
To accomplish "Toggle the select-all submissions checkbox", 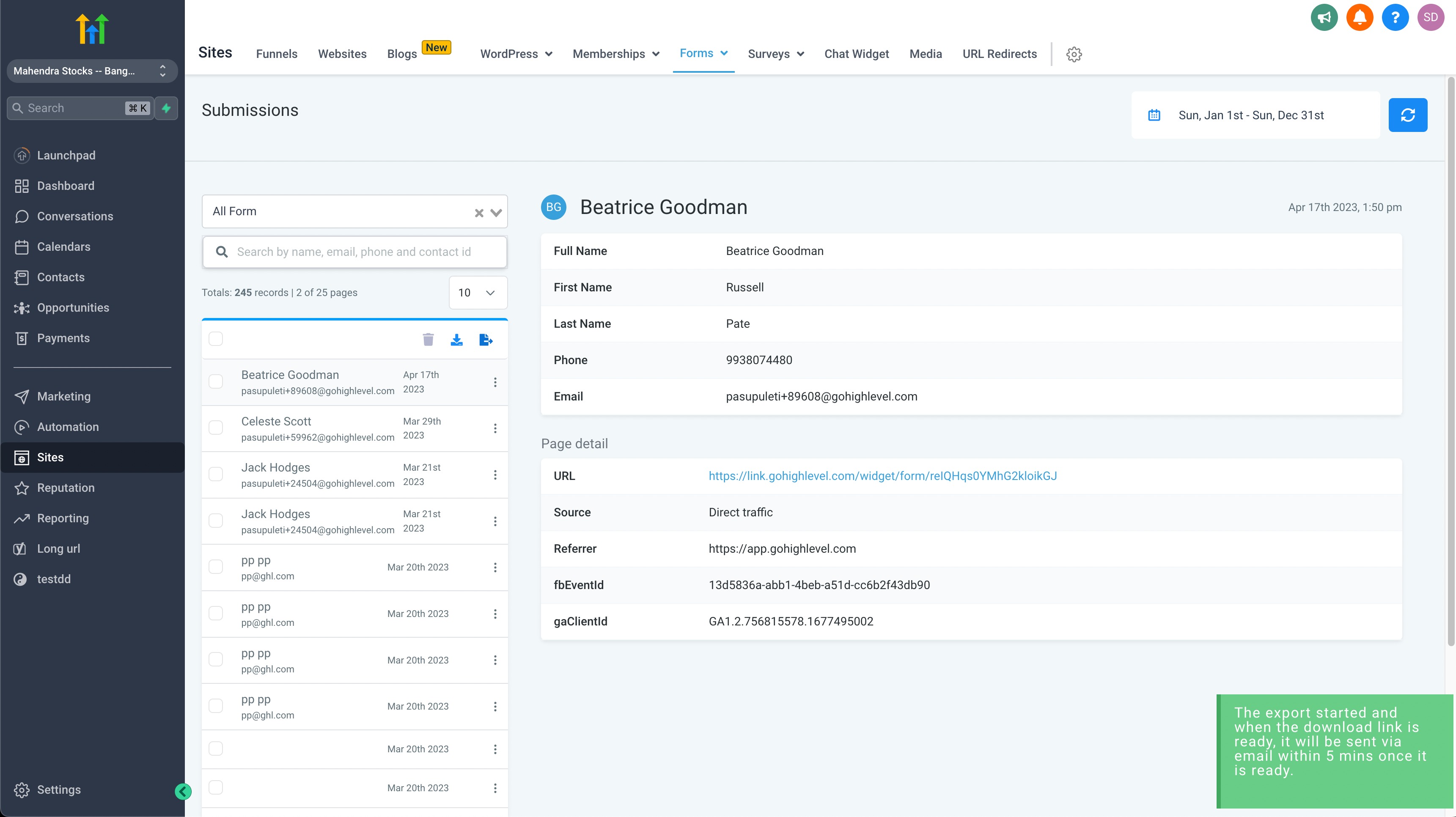I will point(216,338).
